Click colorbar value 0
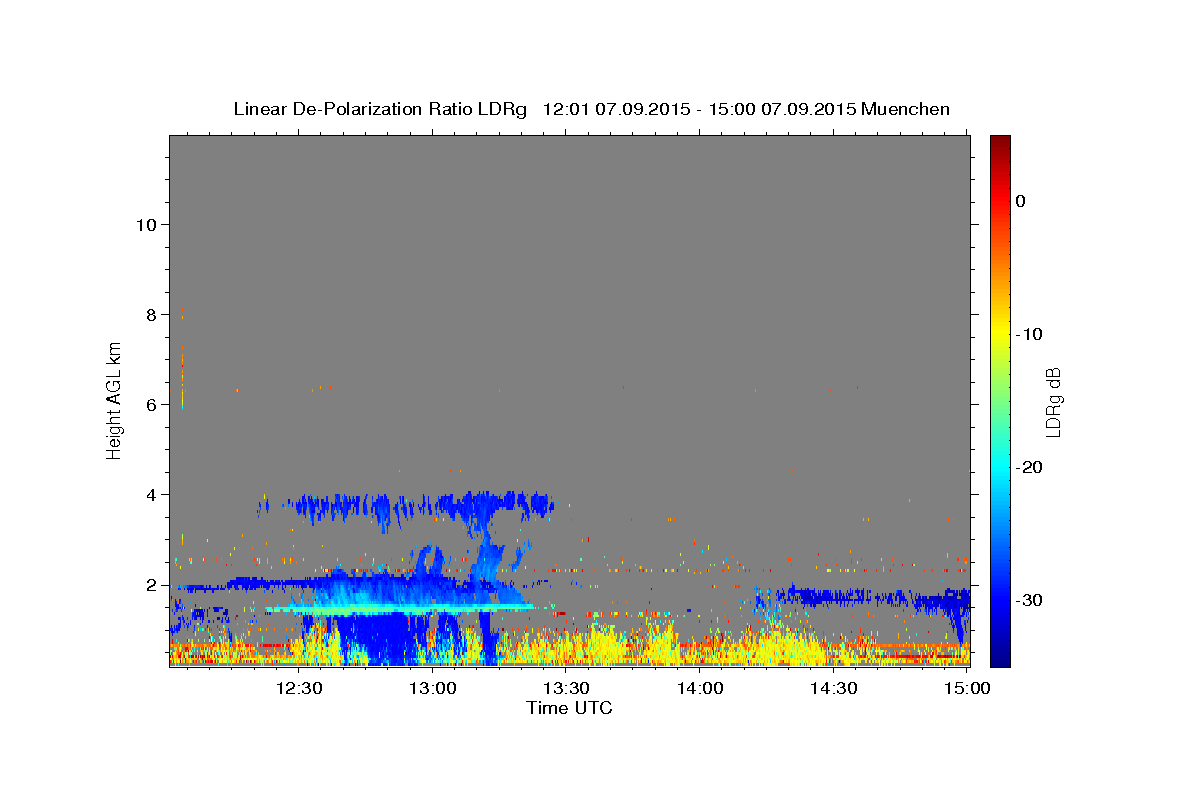 [1021, 201]
